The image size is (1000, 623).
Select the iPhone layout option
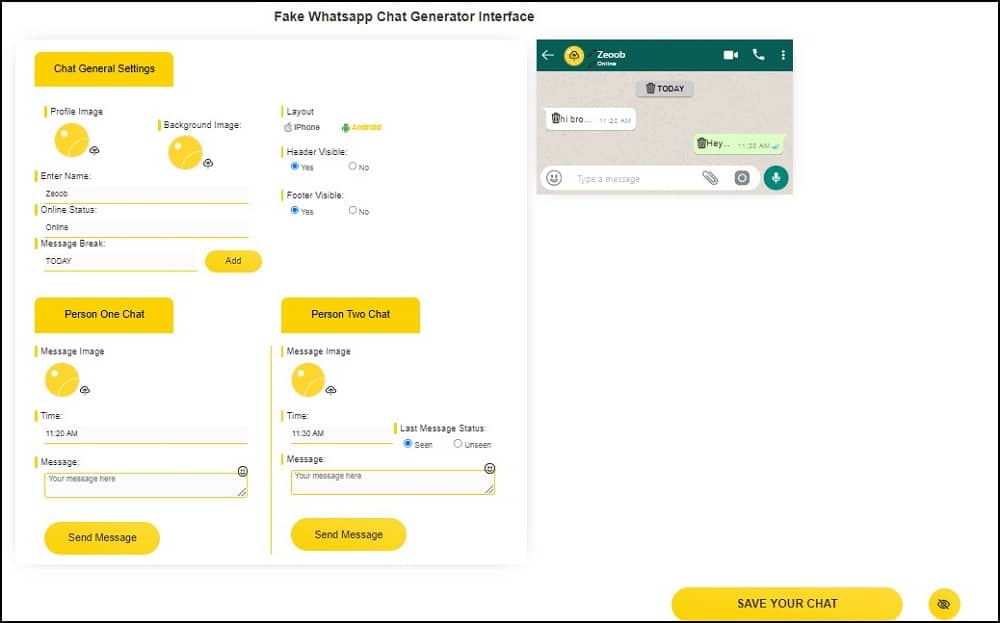(x=302, y=128)
